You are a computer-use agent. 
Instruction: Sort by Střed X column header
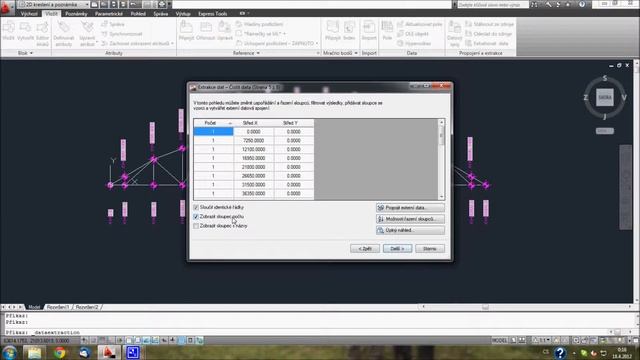[x=253, y=123]
